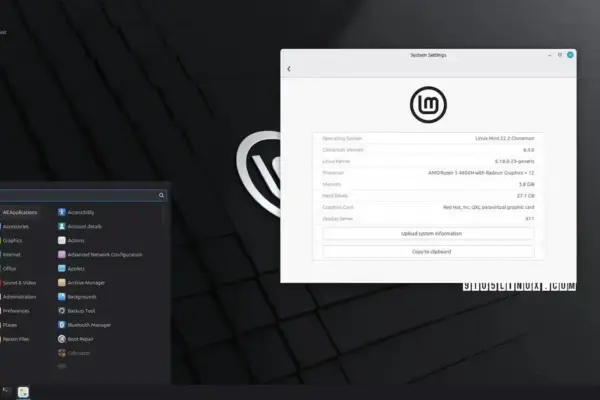
Task: Launch Backup Tool
Action: tap(77, 311)
